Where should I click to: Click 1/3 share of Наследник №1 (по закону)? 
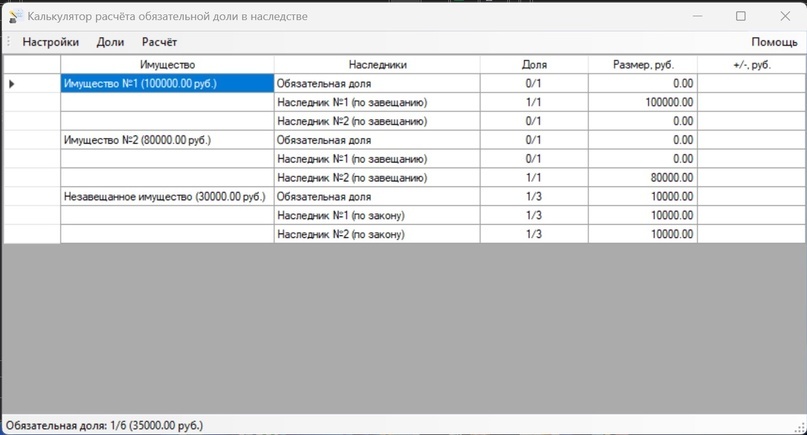[x=534, y=215]
